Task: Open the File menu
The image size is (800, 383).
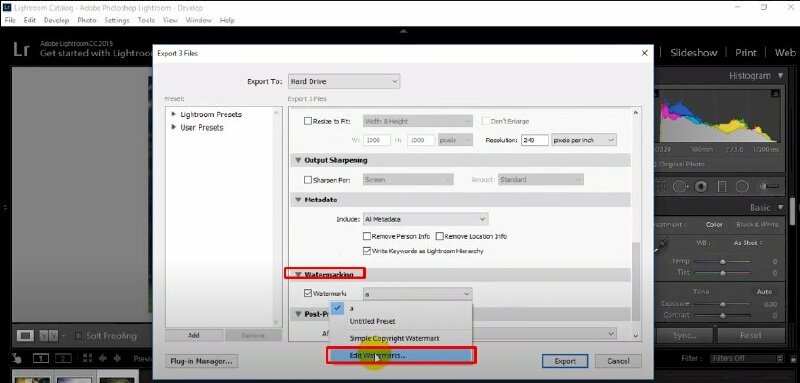Action: [10, 20]
